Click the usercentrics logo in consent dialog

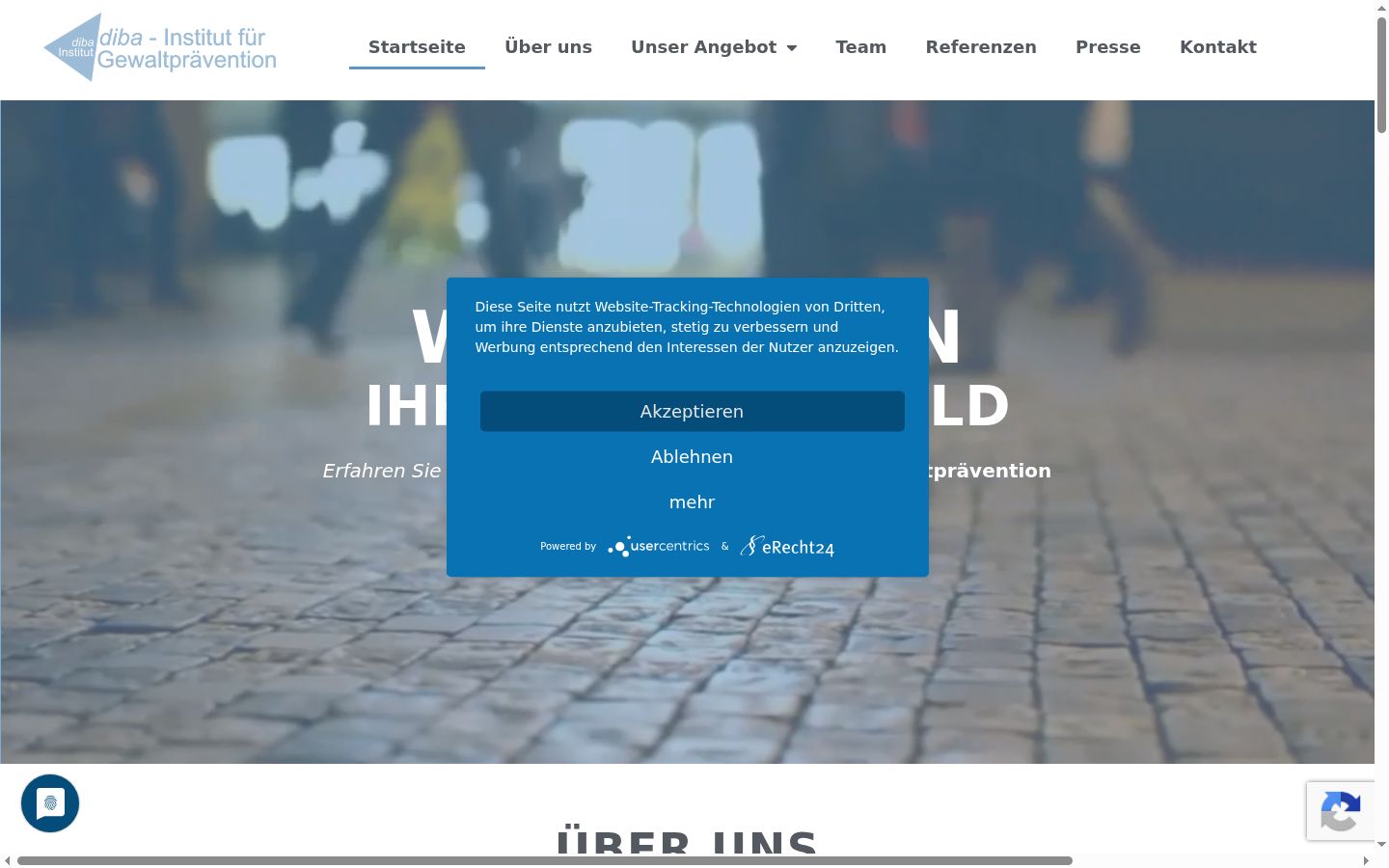tap(659, 546)
